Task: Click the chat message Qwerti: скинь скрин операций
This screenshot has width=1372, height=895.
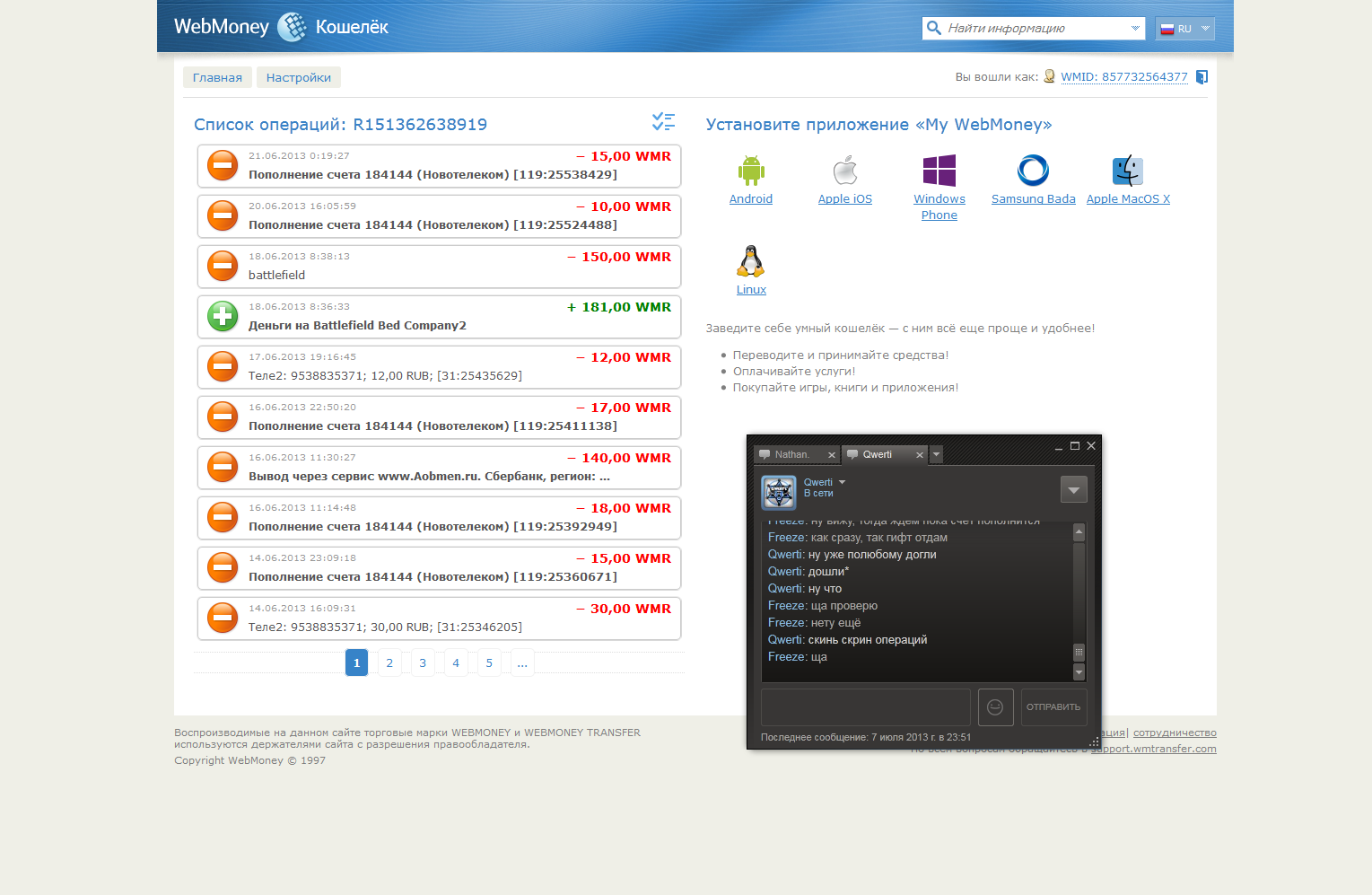Action: pyautogui.click(x=847, y=640)
